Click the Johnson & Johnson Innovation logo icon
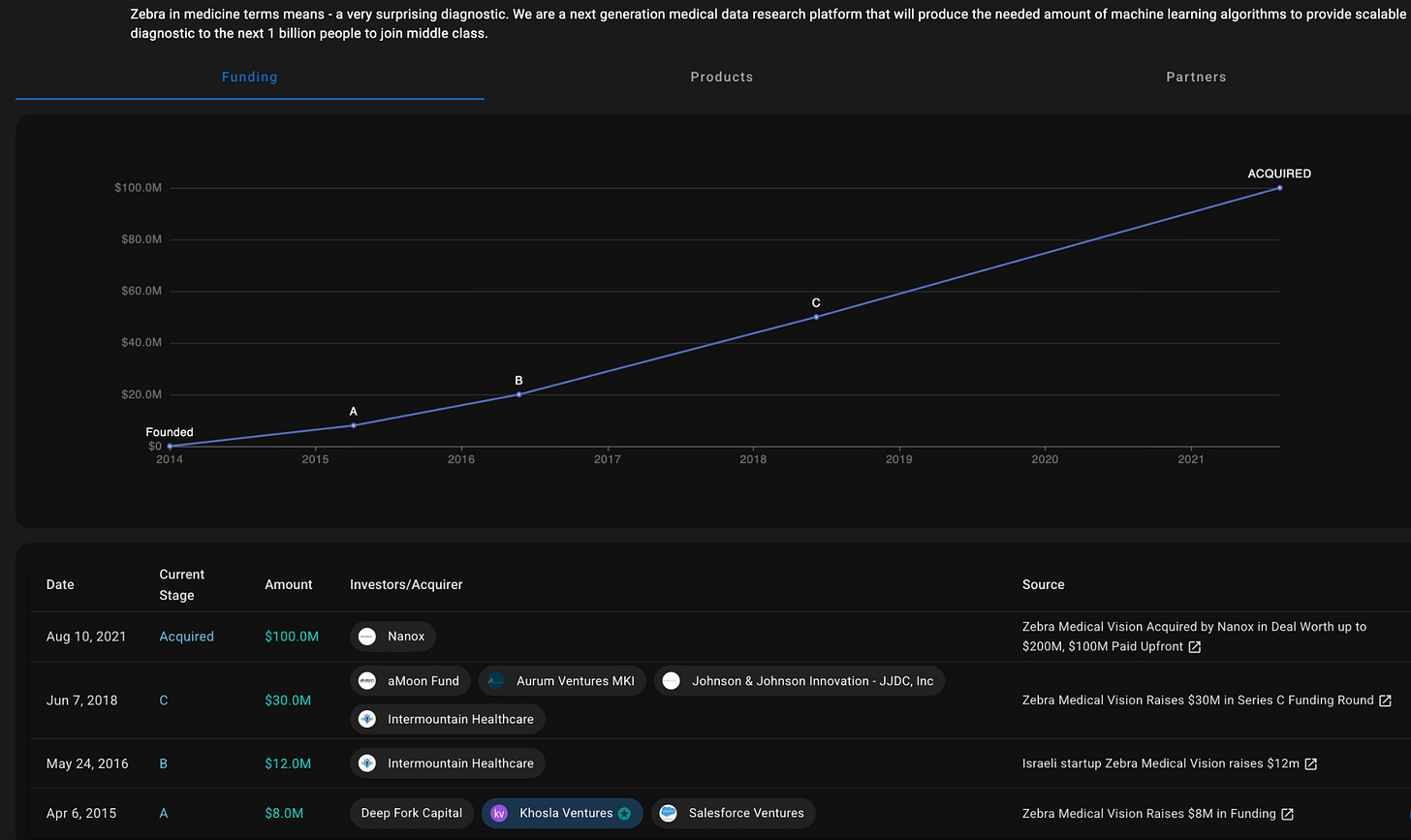Viewport: 1411px width, 840px height. [672, 681]
